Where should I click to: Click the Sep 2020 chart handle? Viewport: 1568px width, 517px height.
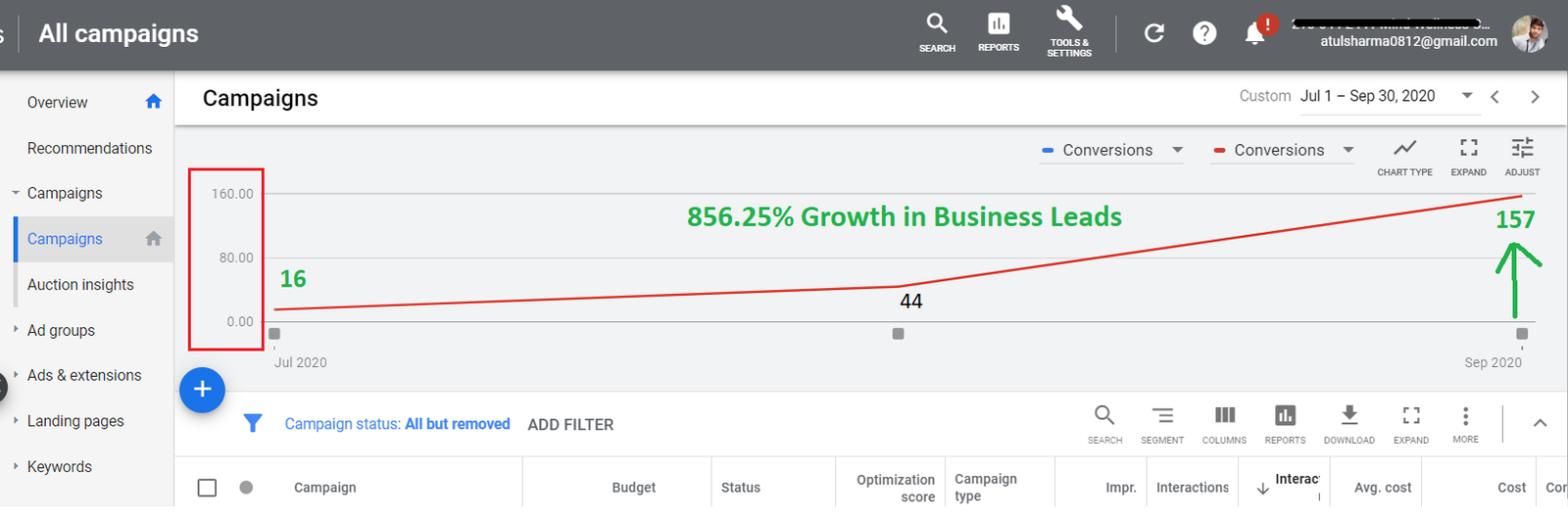[1521, 334]
